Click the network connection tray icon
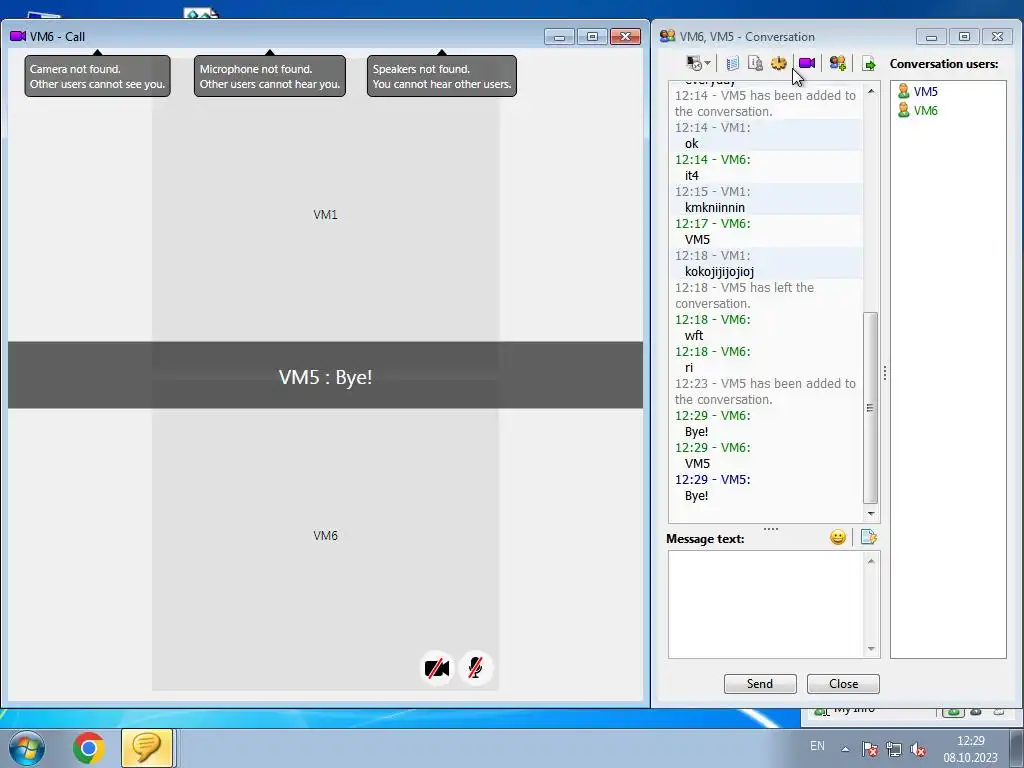The image size is (1024, 768). [893, 749]
